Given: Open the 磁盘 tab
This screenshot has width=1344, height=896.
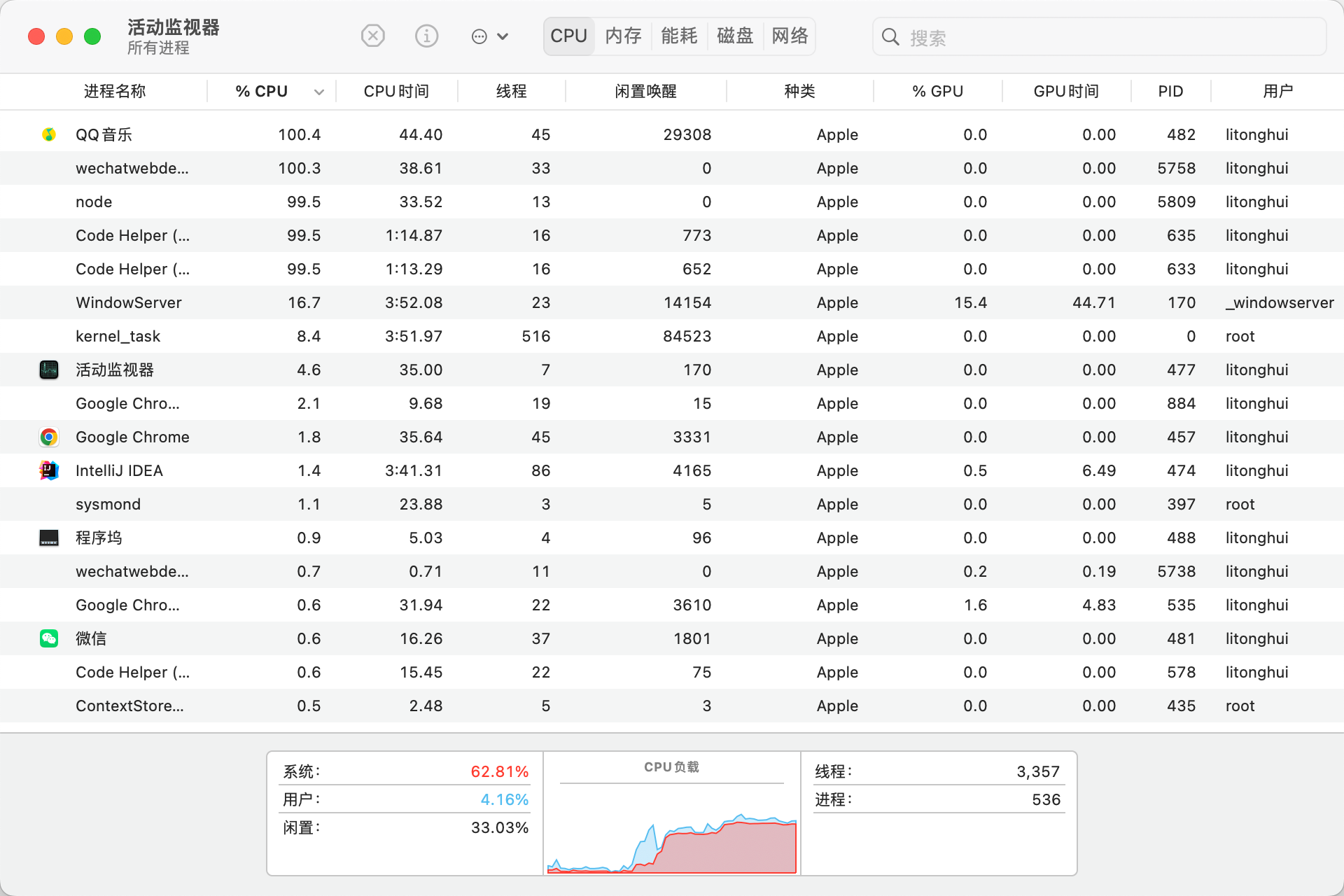Looking at the screenshot, I should pos(735,36).
